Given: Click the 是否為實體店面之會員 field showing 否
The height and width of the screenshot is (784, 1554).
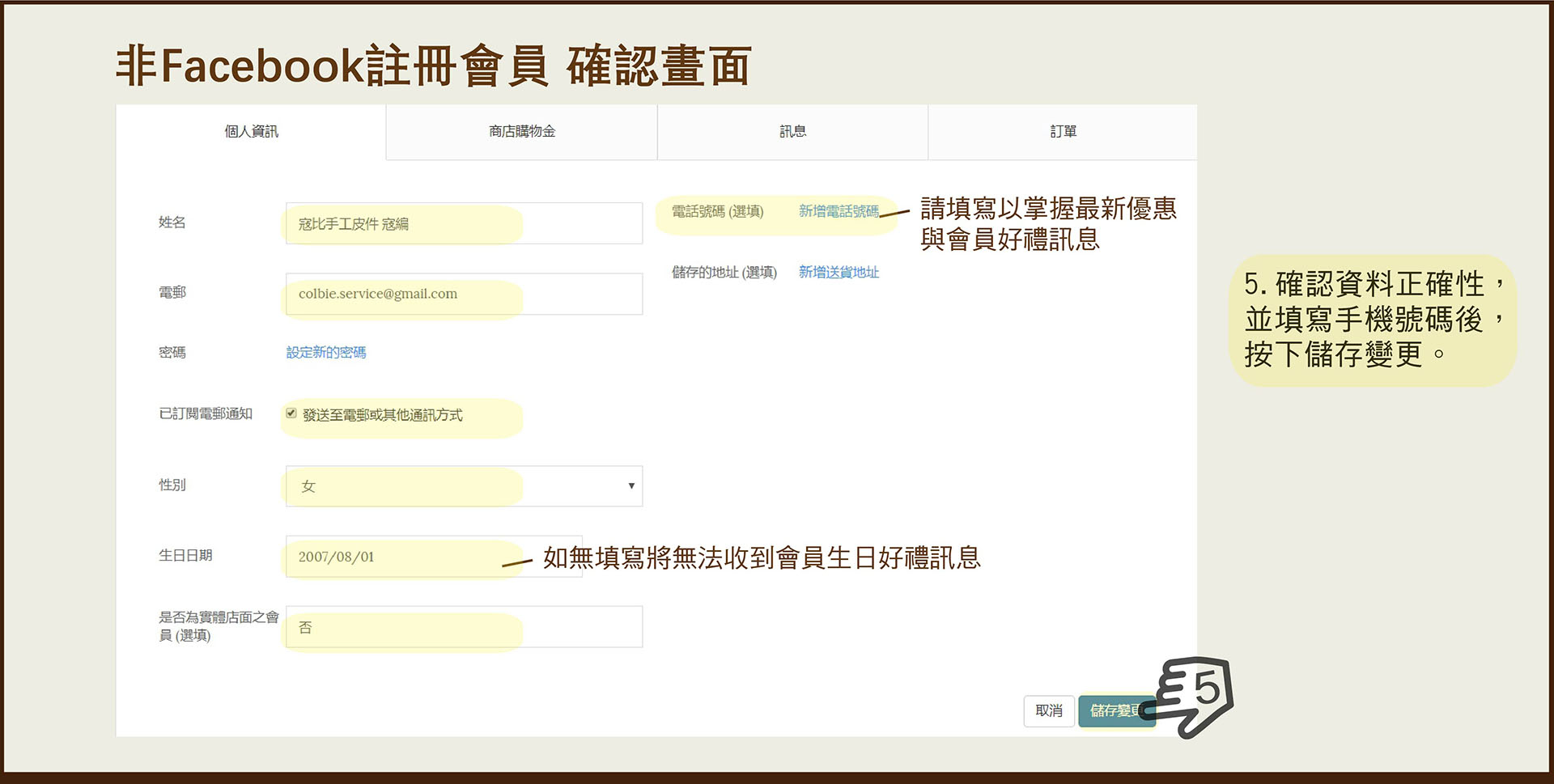Looking at the screenshot, I should coord(464,627).
